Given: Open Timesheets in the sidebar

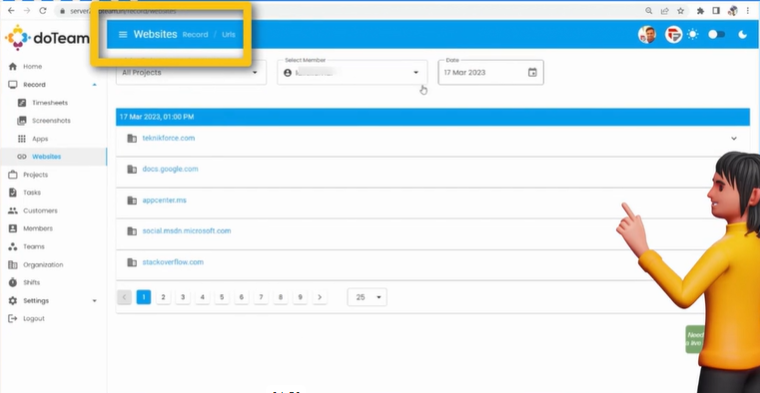Looking at the screenshot, I should click(x=49, y=103).
